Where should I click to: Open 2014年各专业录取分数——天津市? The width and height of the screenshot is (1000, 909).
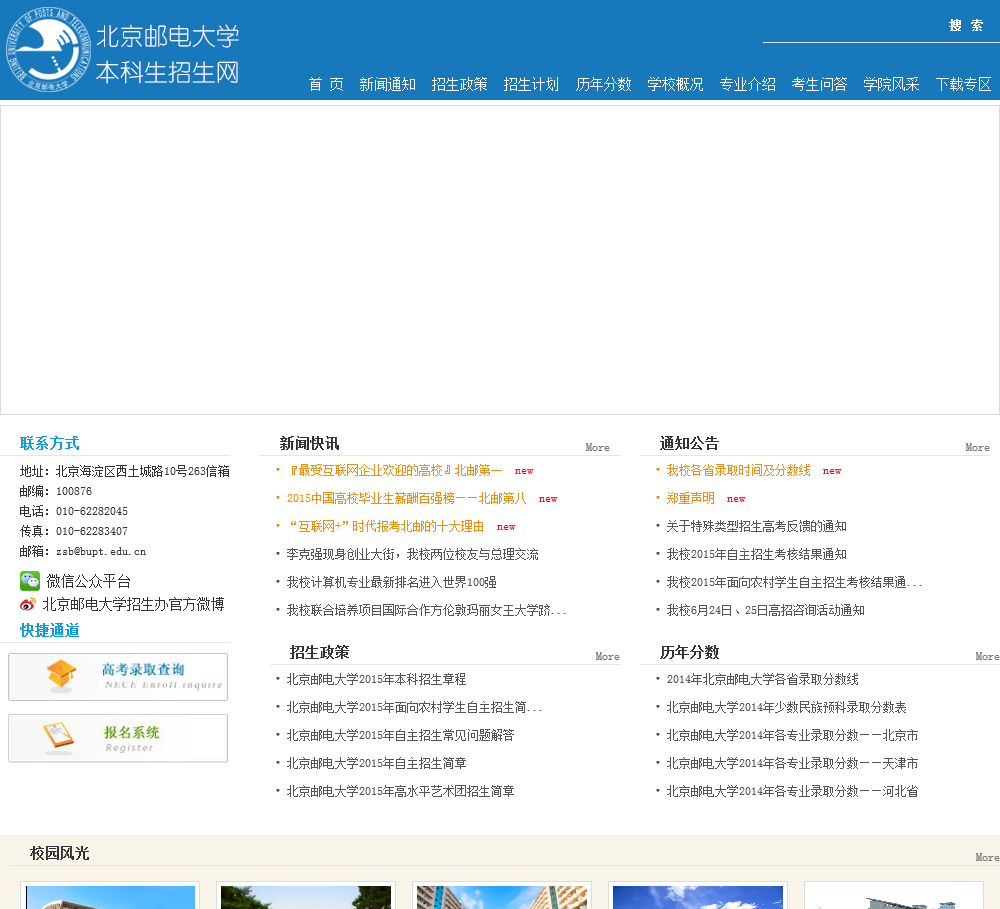coord(792,764)
